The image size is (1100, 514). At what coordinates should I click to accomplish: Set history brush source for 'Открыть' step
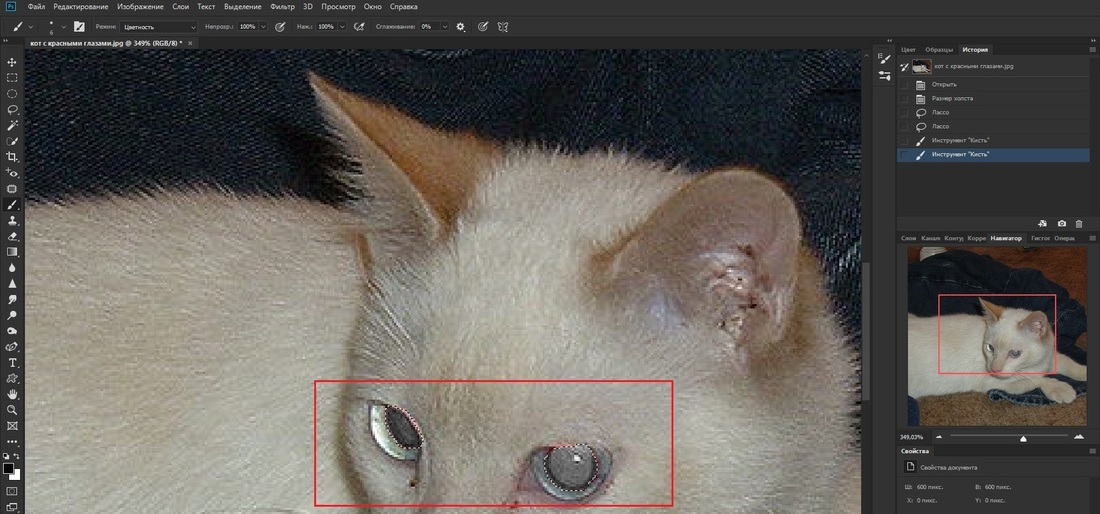click(x=905, y=85)
